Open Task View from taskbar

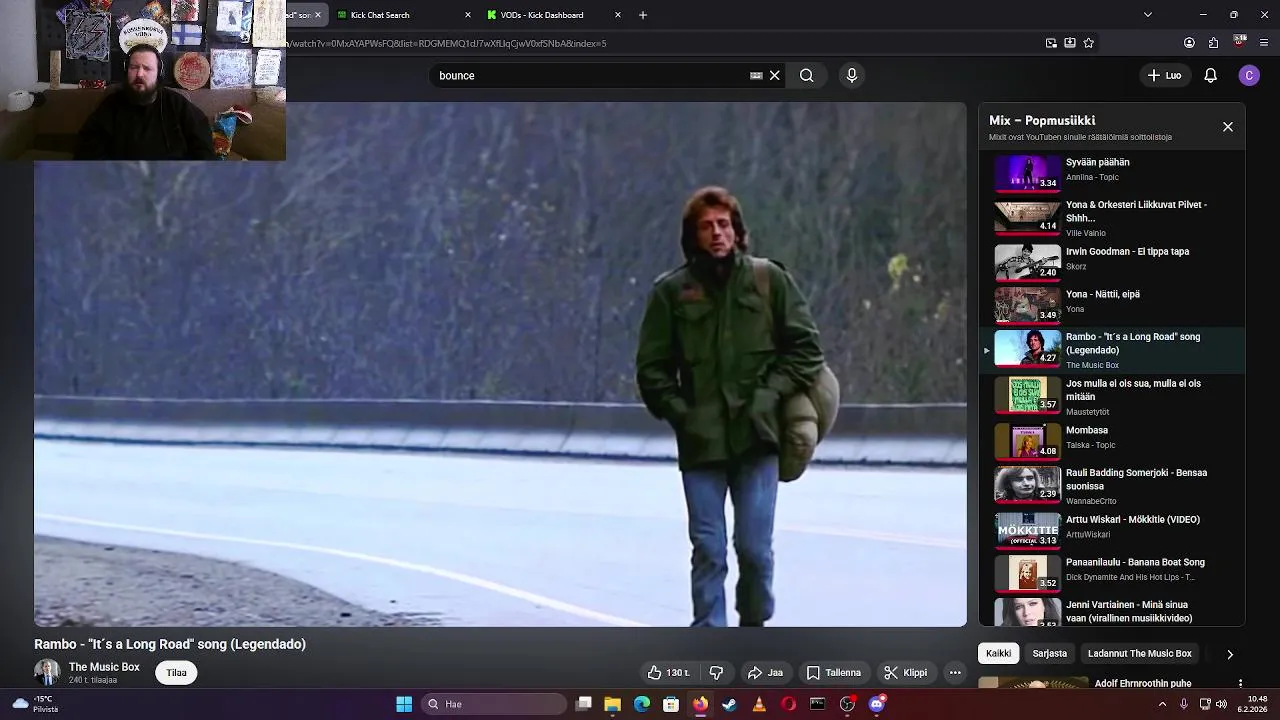pos(584,704)
